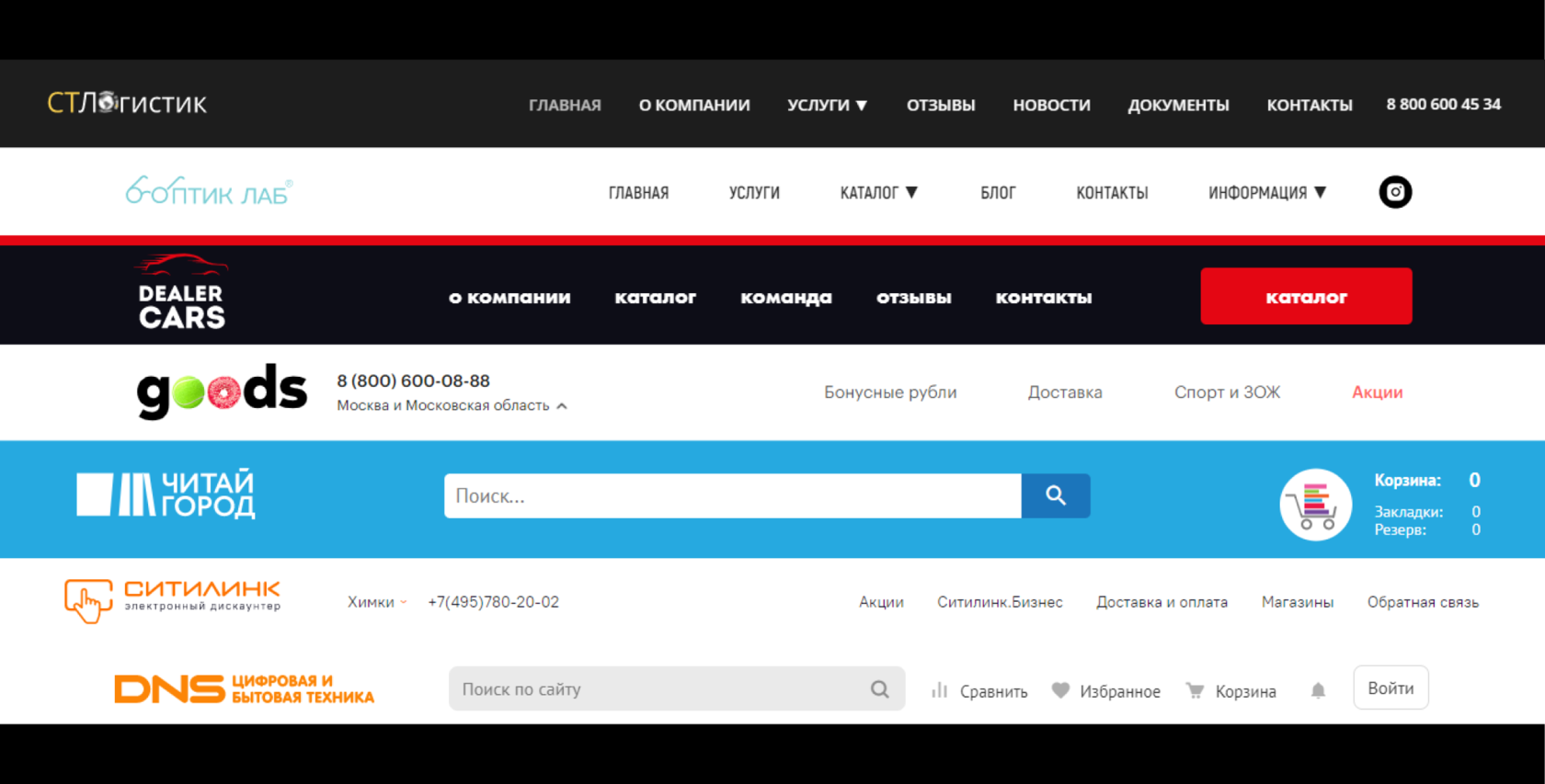The width and height of the screenshot is (1545, 784).
Task: Click the red каталог button
Action: coord(1306,296)
